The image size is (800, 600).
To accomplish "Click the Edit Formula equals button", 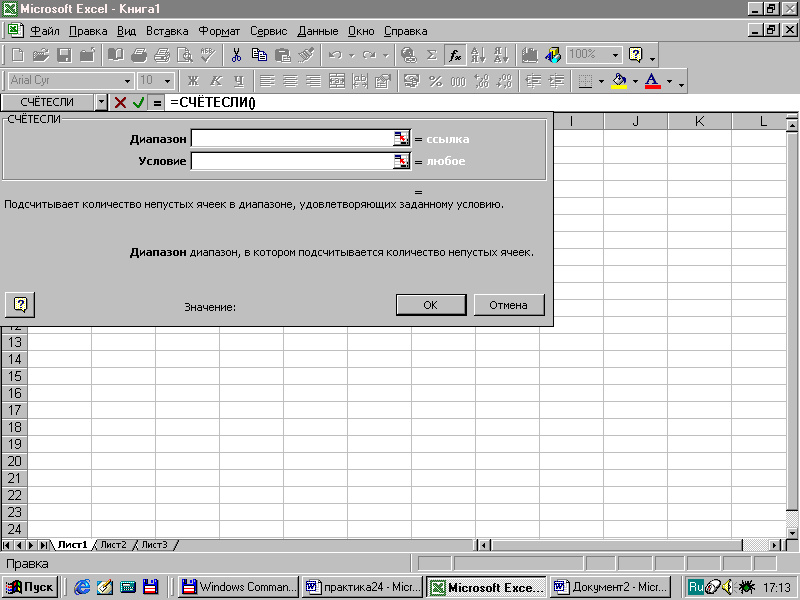I will point(157,103).
